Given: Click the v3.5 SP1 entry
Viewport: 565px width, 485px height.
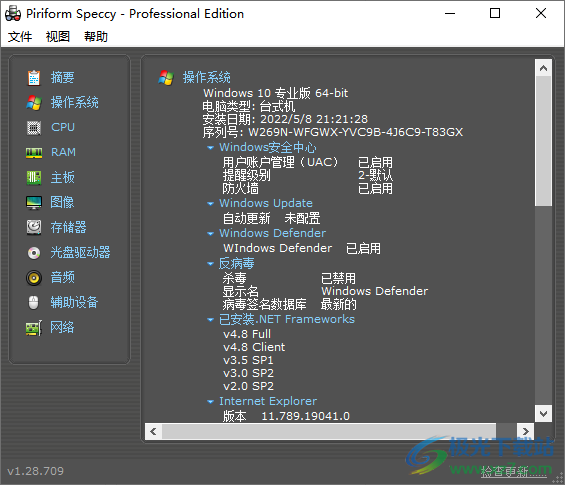Looking at the screenshot, I should pos(248,360).
